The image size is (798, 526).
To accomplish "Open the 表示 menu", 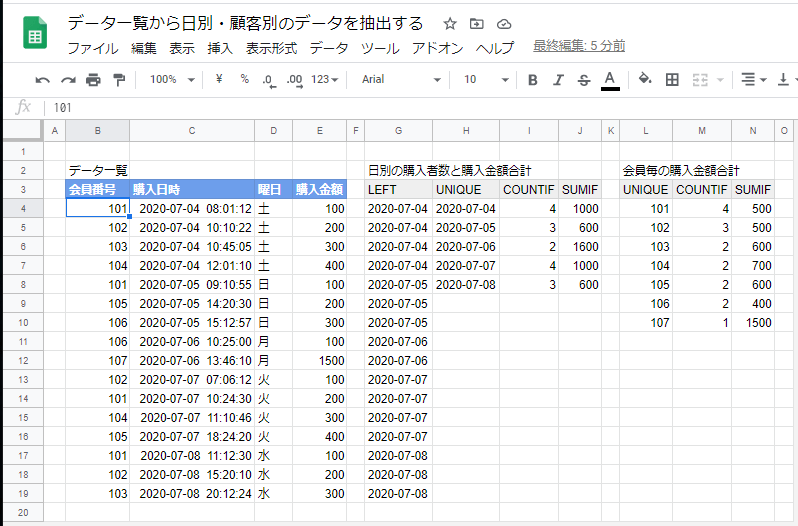I will point(182,48).
